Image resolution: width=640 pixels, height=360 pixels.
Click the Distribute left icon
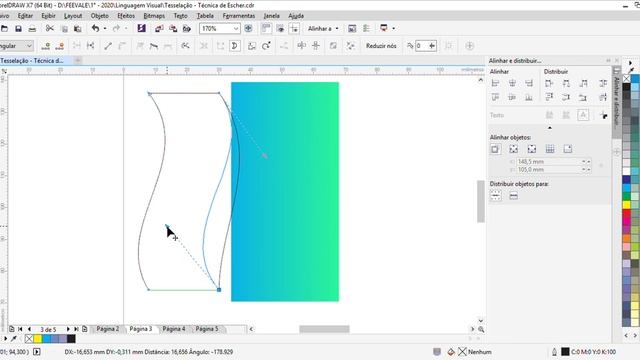coord(549,83)
